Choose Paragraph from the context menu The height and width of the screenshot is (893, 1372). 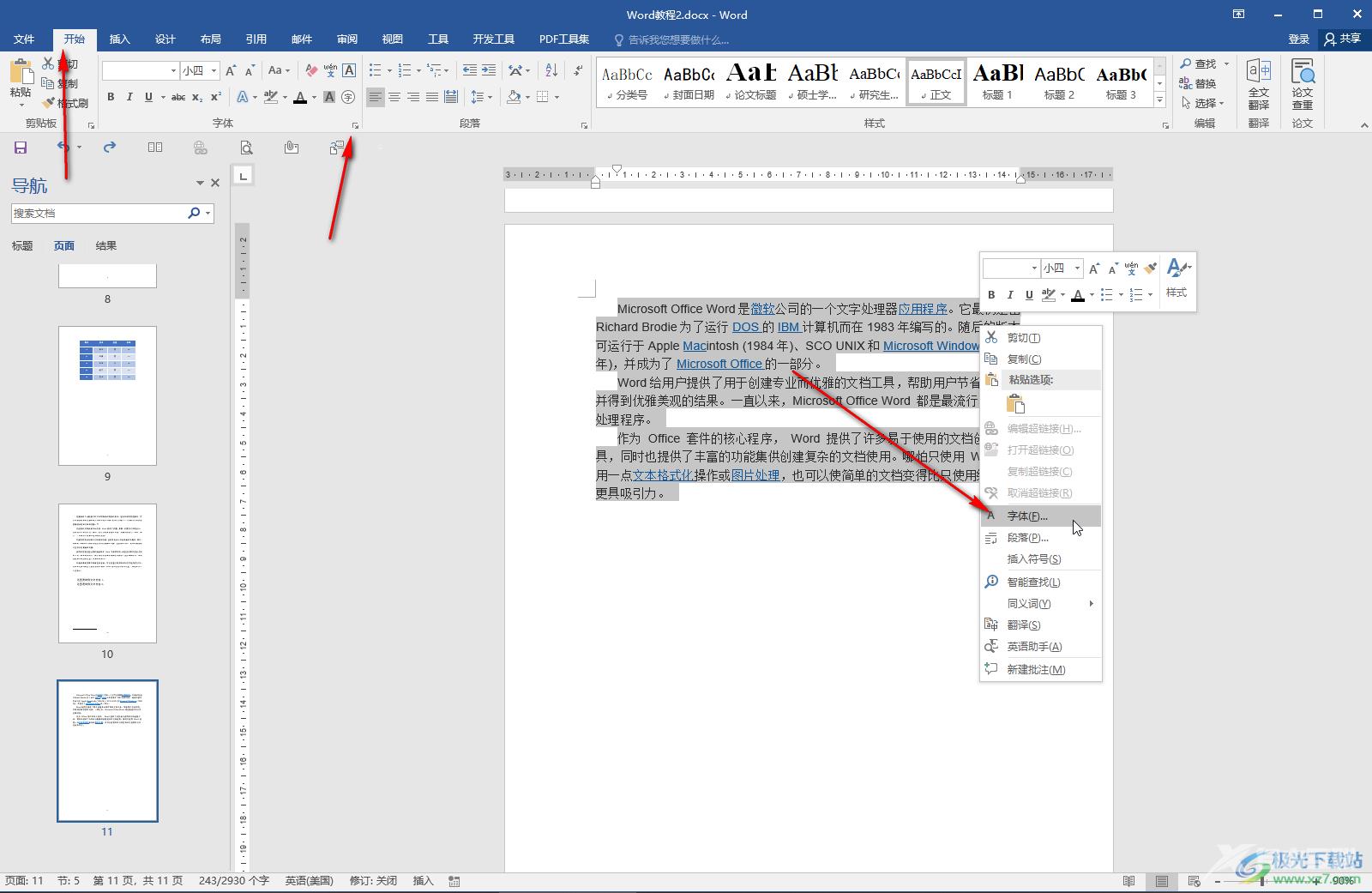tap(1041, 537)
